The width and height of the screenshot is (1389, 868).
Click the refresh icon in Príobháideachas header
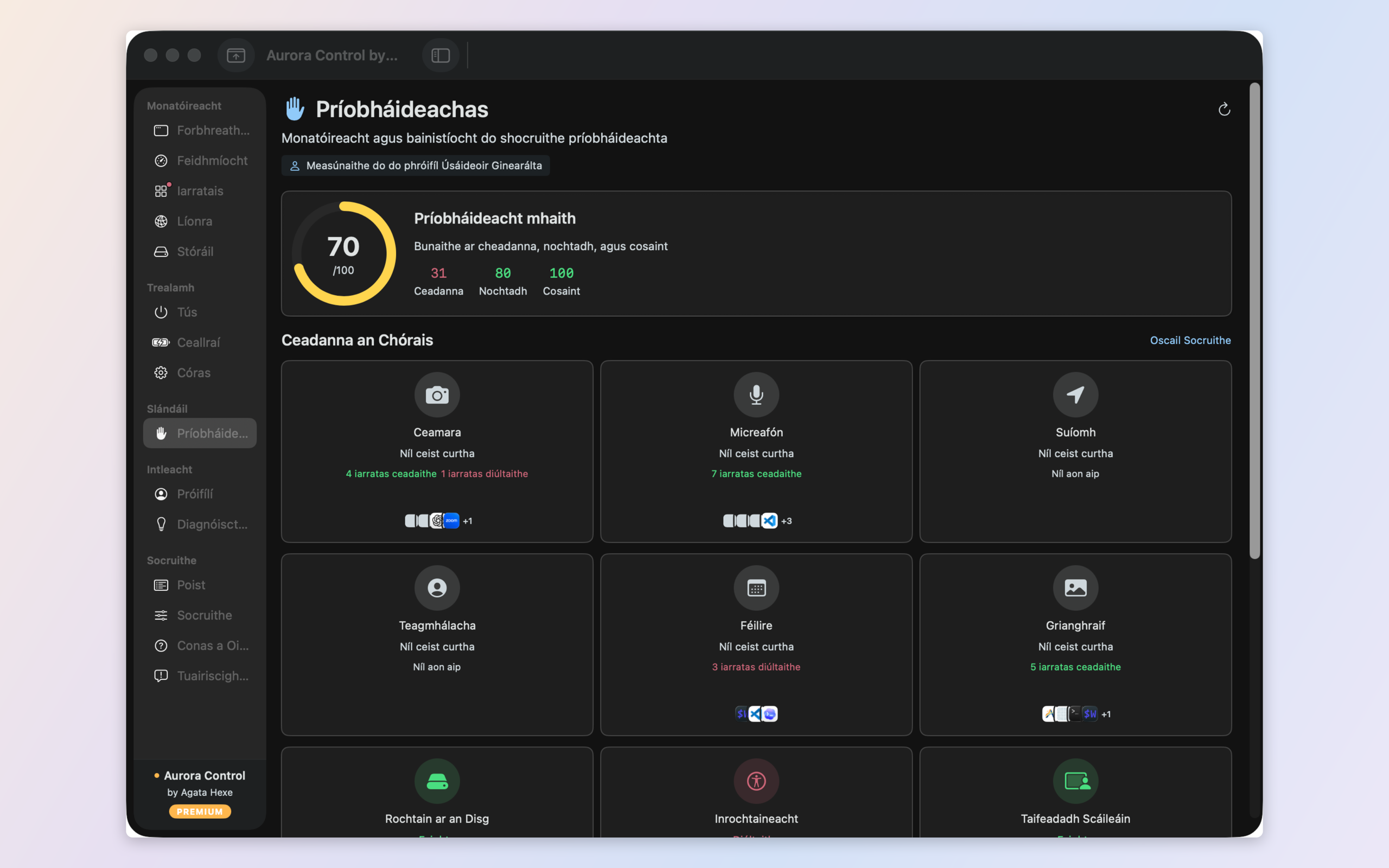[1224, 109]
